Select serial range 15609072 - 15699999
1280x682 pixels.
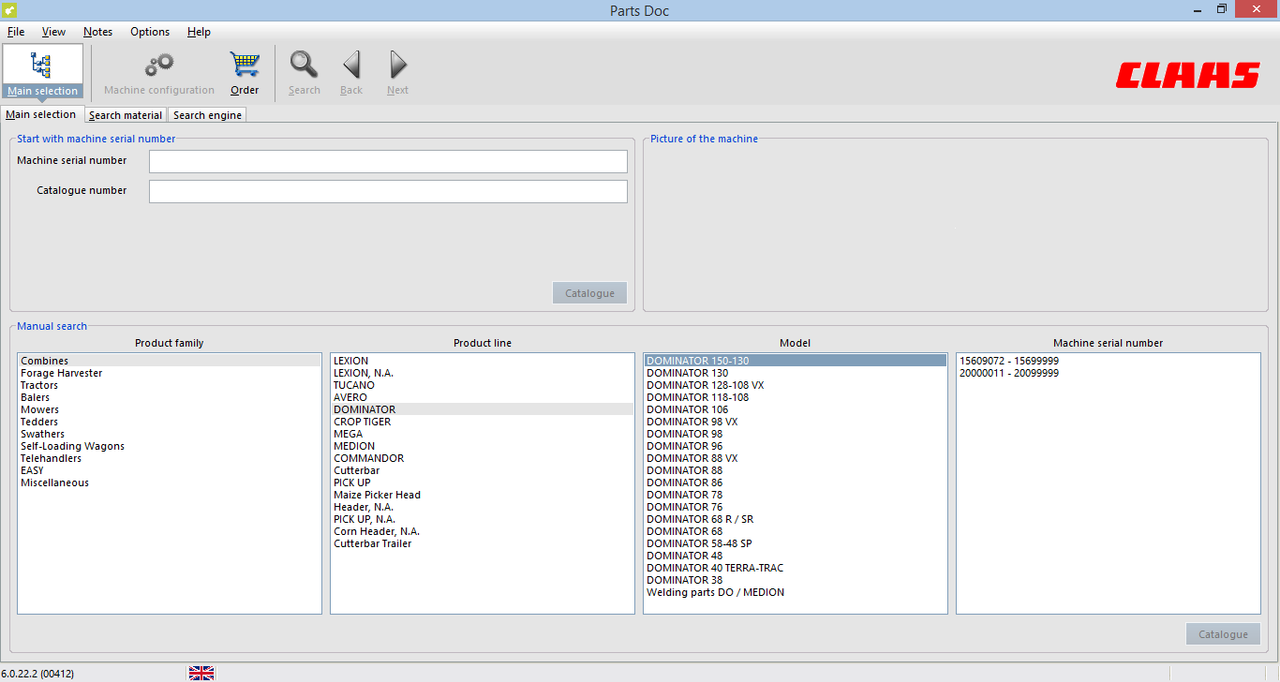coord(1108,361)
